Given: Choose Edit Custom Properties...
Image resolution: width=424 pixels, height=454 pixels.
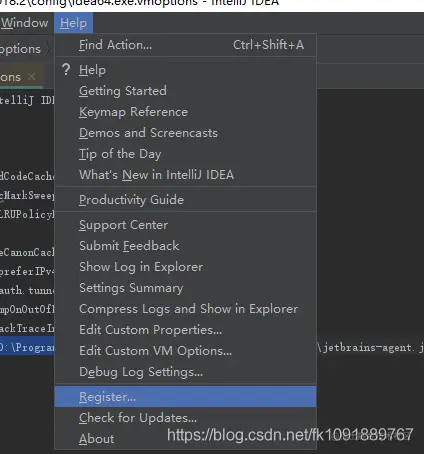Looking at the screenshot, I should 185,330.
